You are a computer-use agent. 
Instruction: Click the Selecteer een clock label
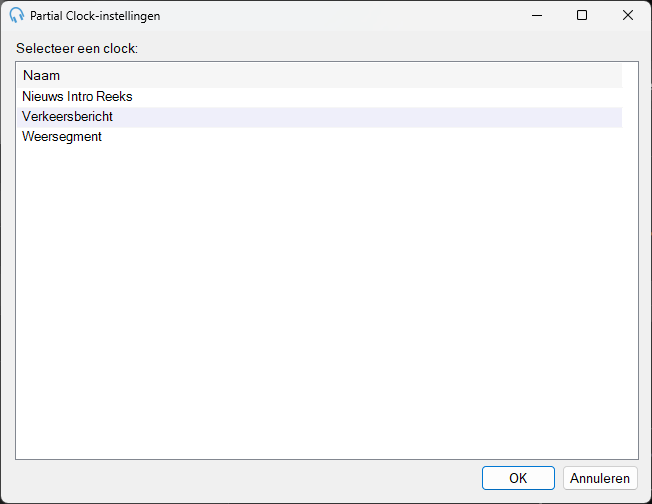click(x=77, y=48)
